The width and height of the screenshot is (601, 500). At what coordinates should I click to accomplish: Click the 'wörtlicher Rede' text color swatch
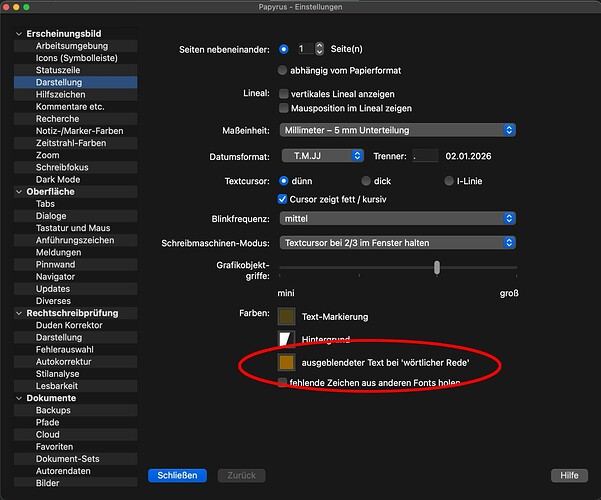pyautogui.click(x=286, y=363)
